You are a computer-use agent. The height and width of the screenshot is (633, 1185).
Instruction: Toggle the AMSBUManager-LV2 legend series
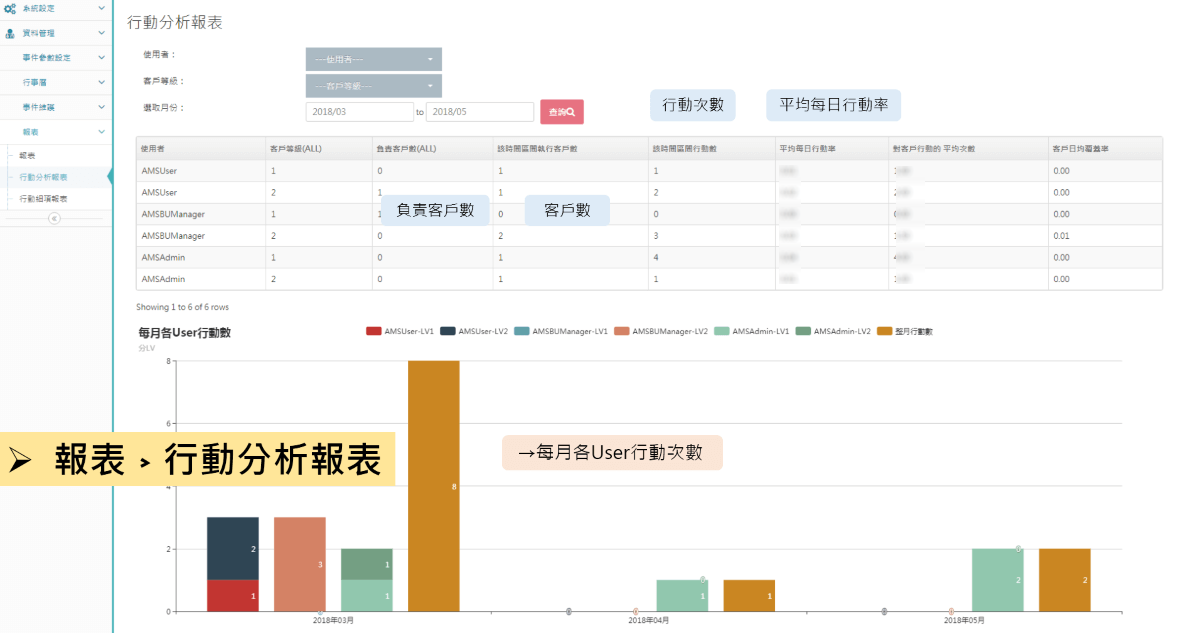[661, 331]
